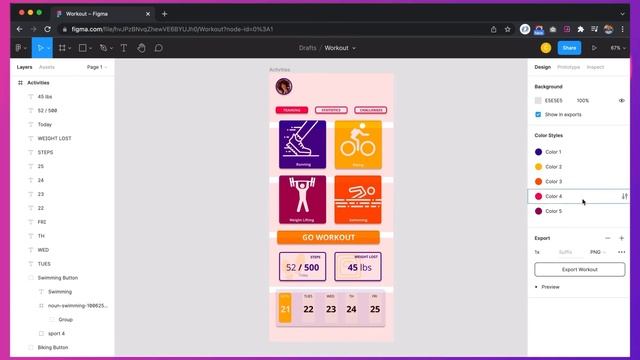Screen dimensions: 640x360
Task: Open export settings three-dot menu
Action: pyautogui.click(x=622, y=252)
